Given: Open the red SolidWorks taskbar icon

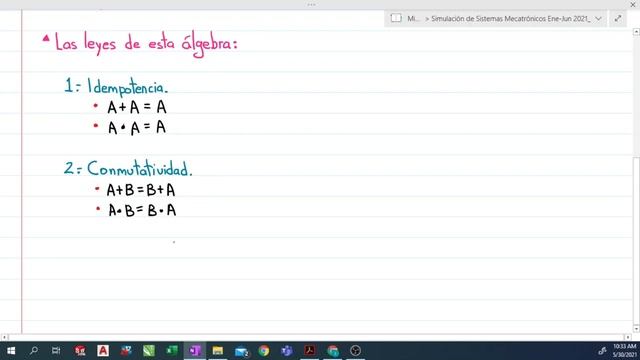Looking at the screenshot, I should pos(80,351).
